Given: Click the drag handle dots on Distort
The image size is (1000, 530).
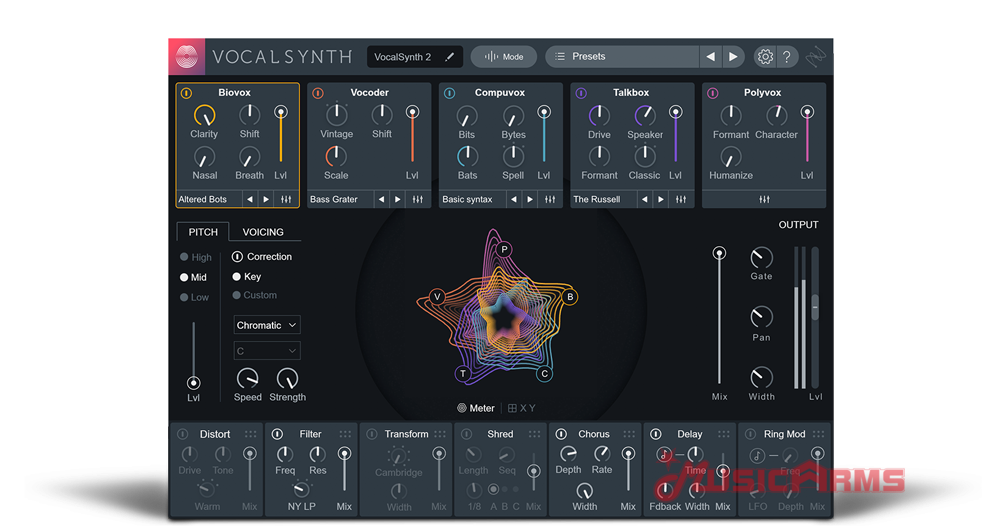Looking at the screenshot, I should click(250, 434).
